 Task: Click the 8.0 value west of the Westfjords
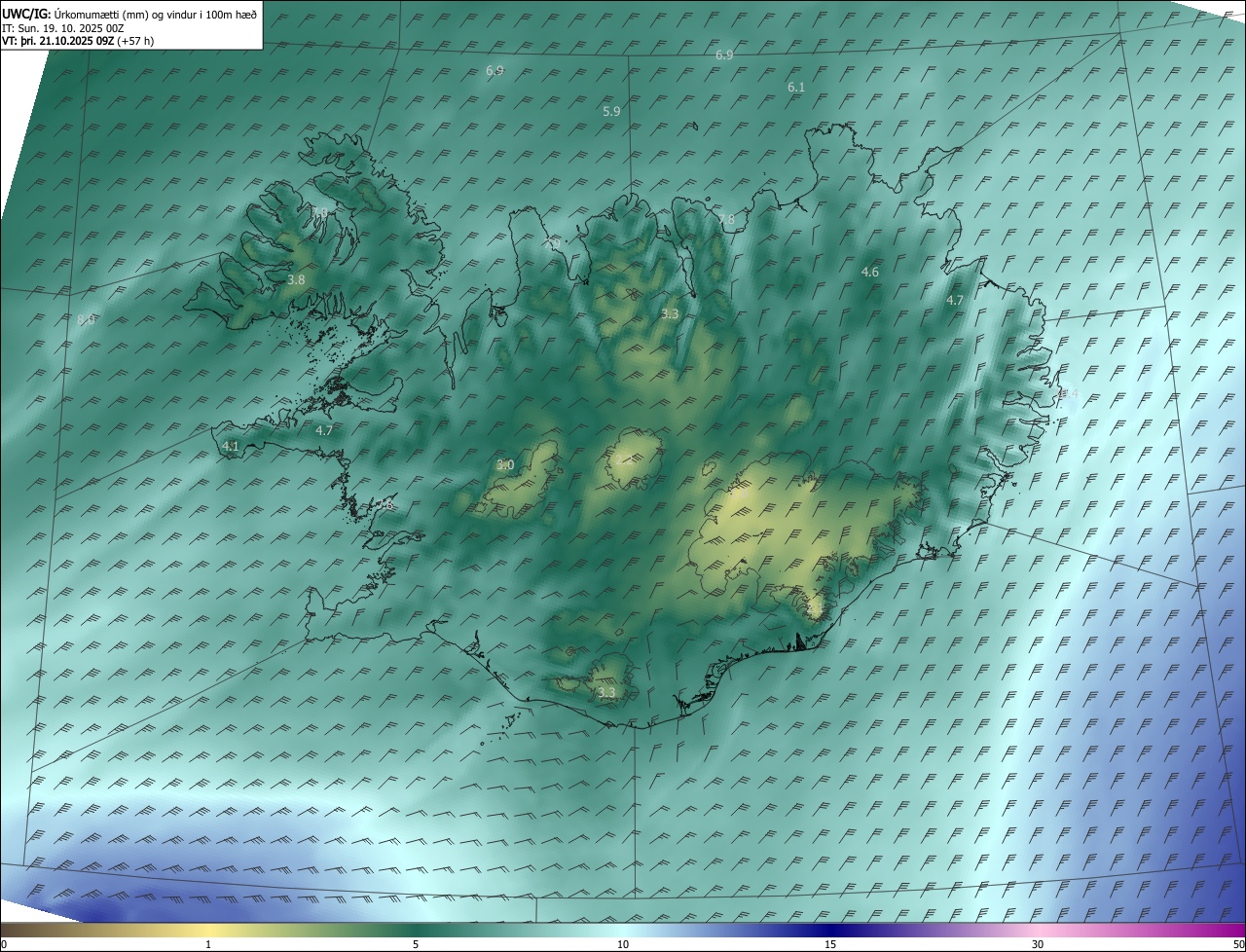(86, 319)
